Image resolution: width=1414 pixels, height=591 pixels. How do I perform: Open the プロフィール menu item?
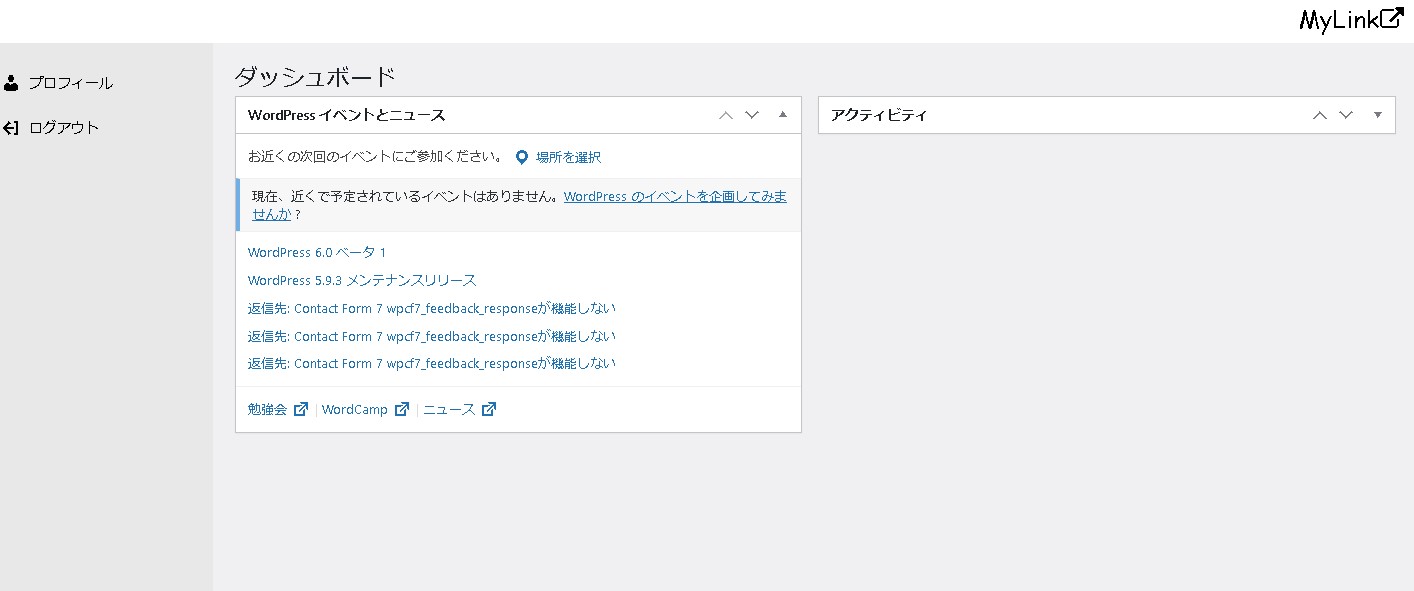[x=70, y=83]
